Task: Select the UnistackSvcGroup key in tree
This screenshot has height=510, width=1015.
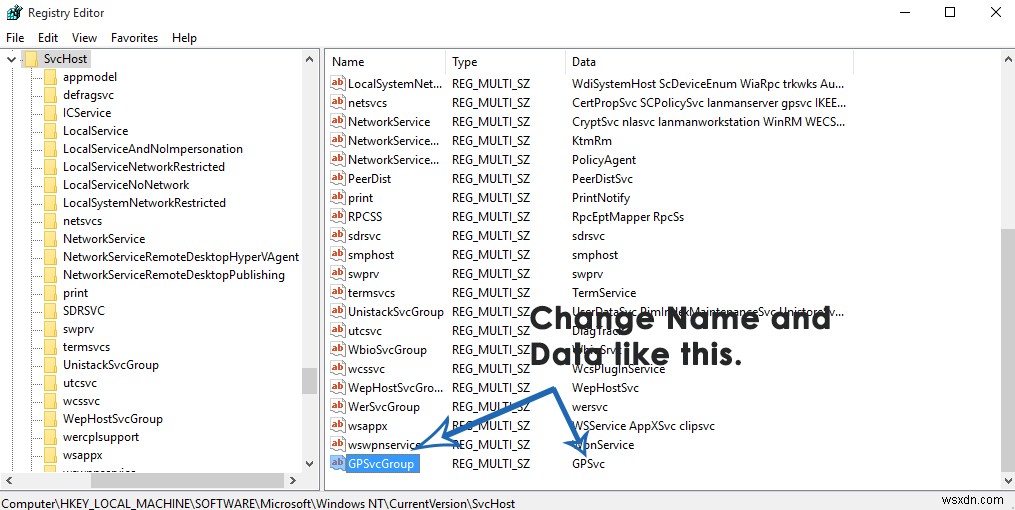Action: click(x=111, y=365)
